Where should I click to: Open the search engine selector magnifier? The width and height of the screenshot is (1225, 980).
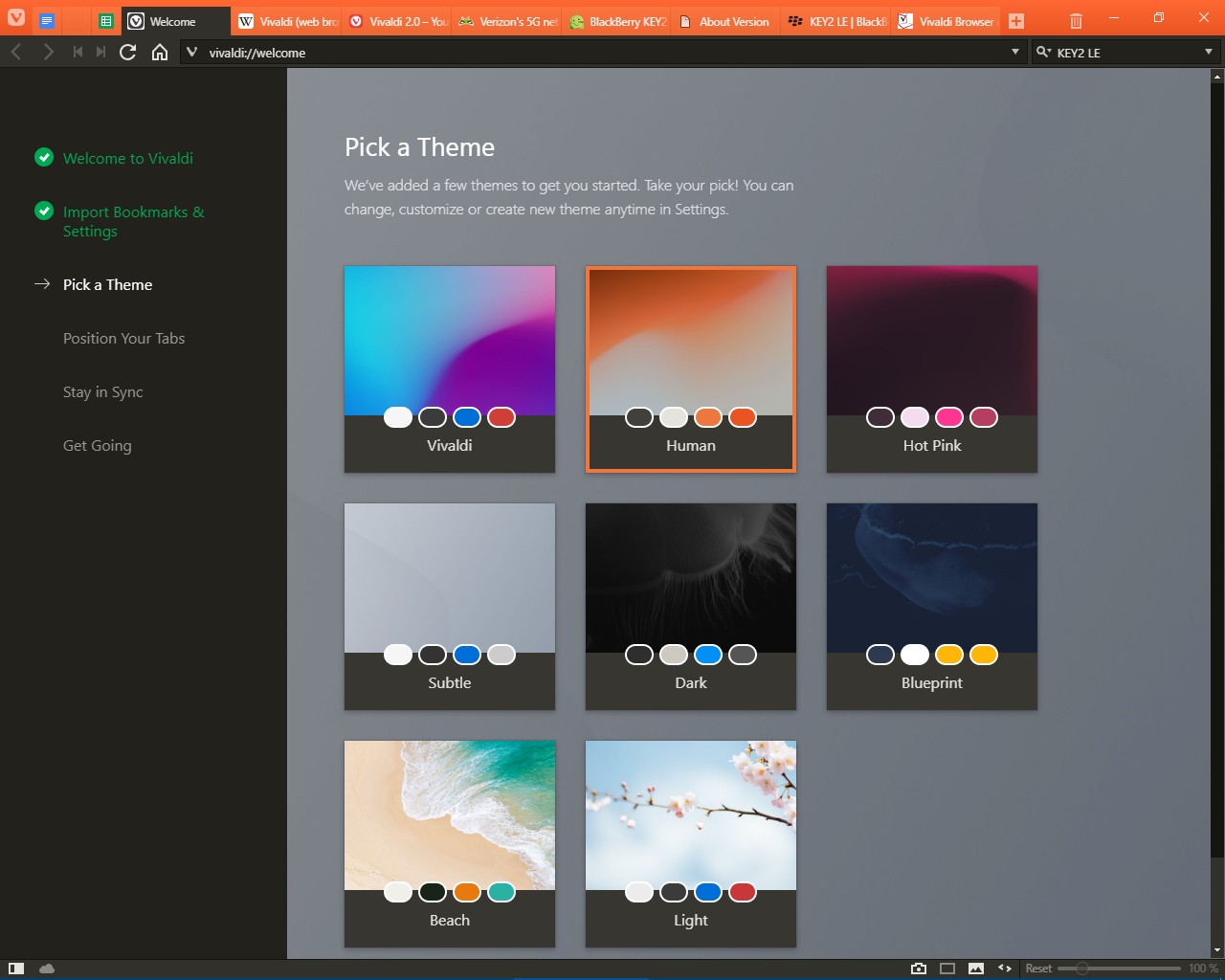pyautogui.click(x=1043, y=52)
